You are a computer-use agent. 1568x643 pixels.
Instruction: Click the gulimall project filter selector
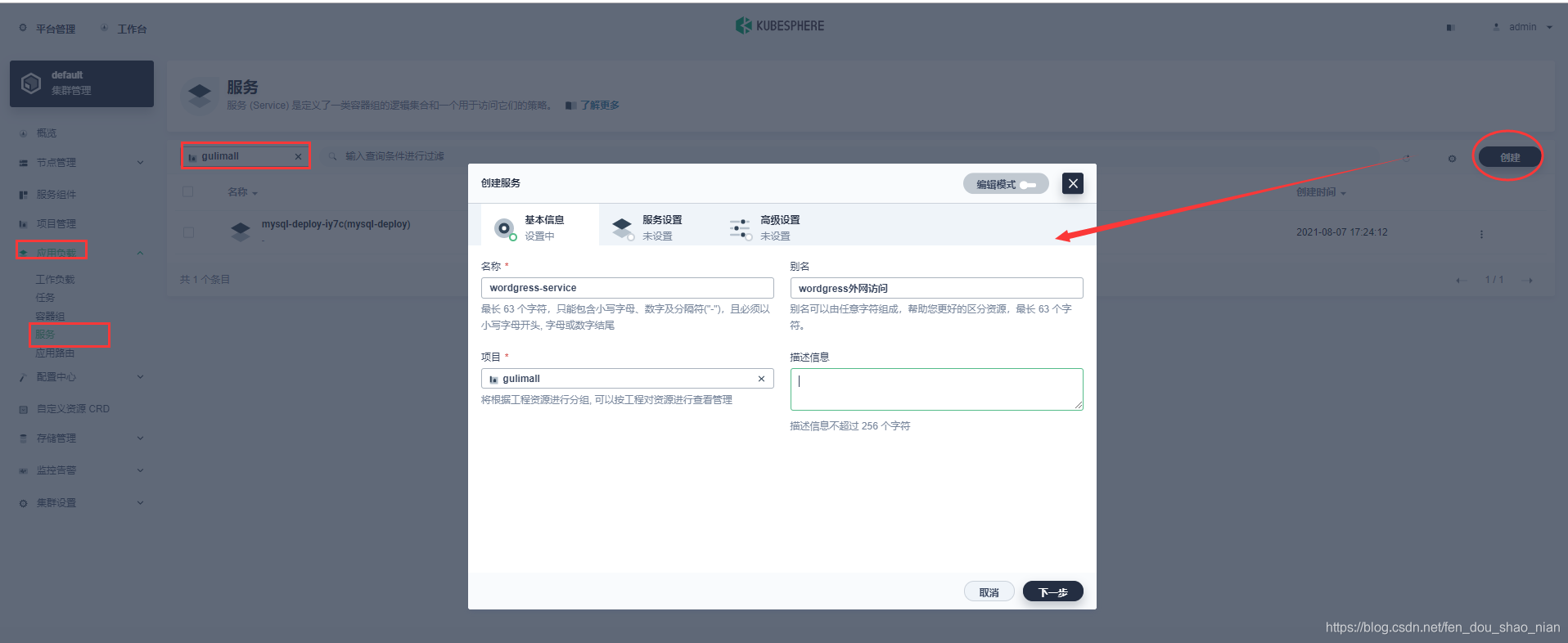(246, 156)
